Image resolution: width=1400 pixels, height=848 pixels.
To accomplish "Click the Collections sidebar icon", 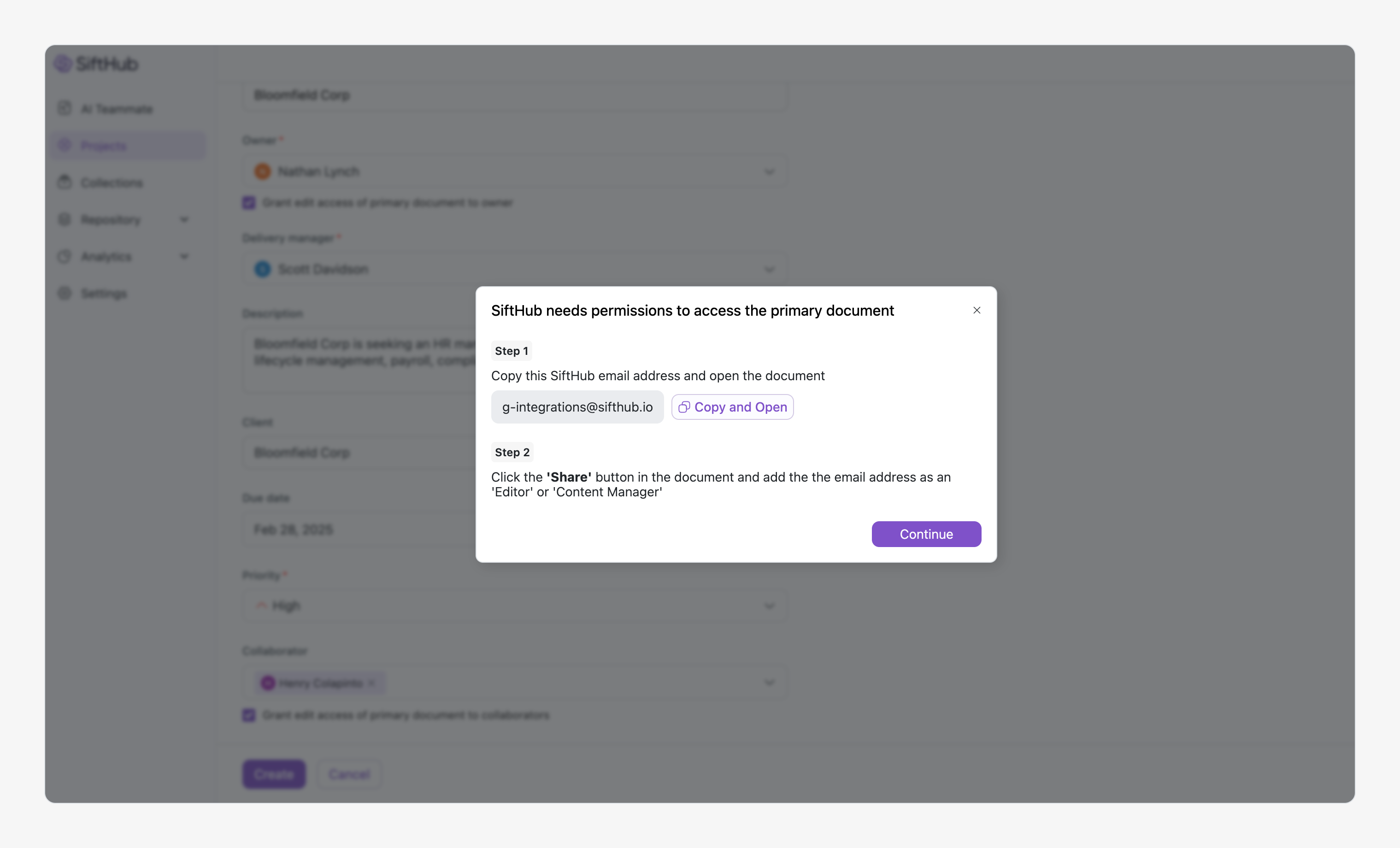I will point(65,183).
